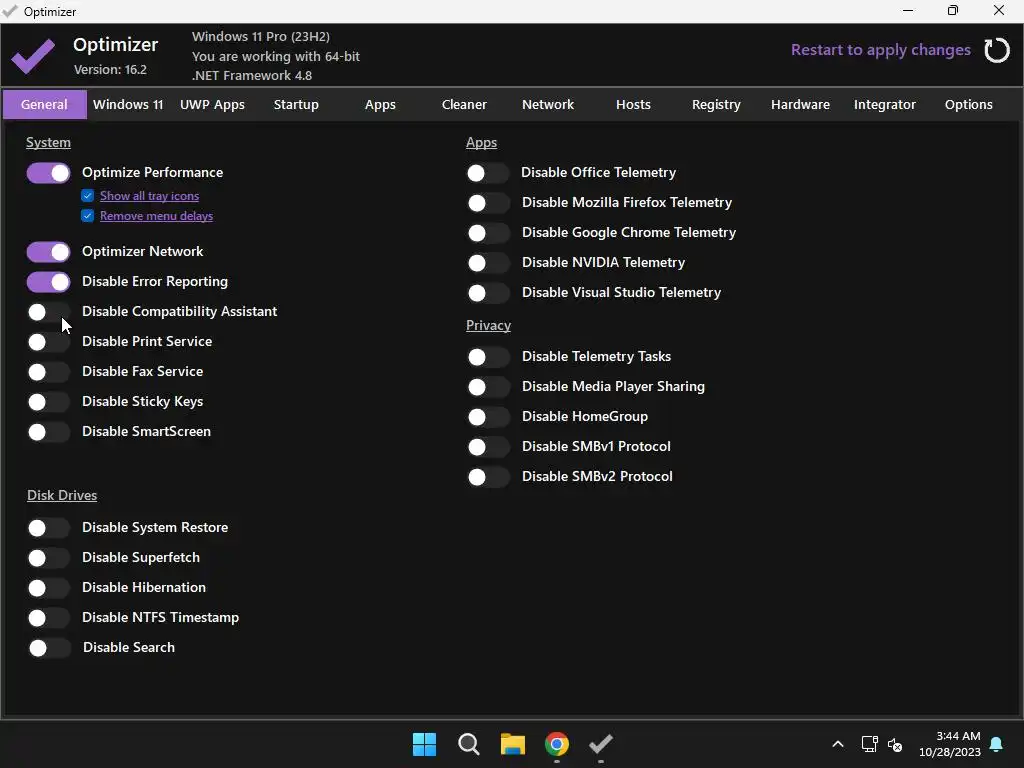Enable Disable Fax Service toggle
The image size is (1024, 768).
click(x=48, y=372)
